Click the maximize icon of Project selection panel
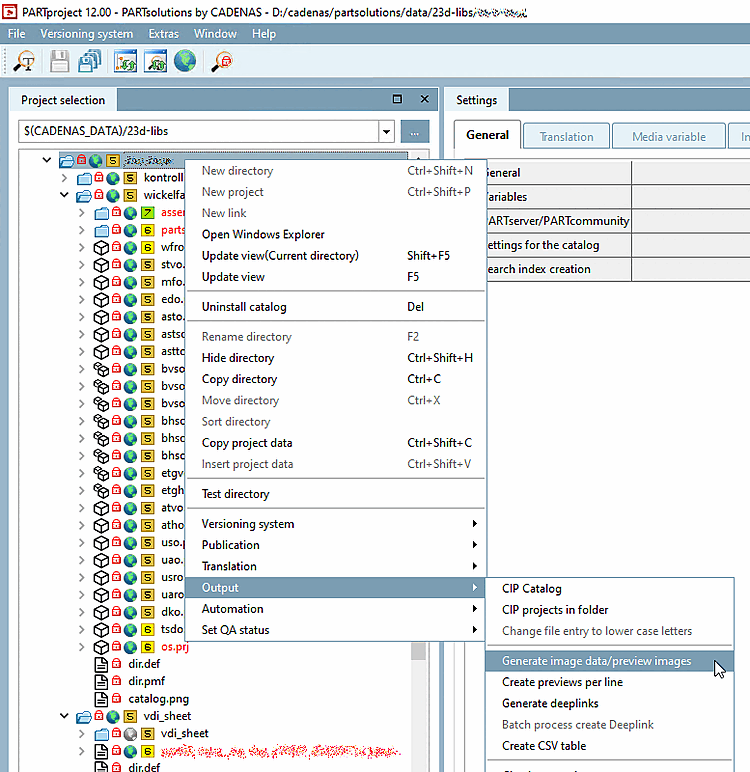 coord(397,100)
